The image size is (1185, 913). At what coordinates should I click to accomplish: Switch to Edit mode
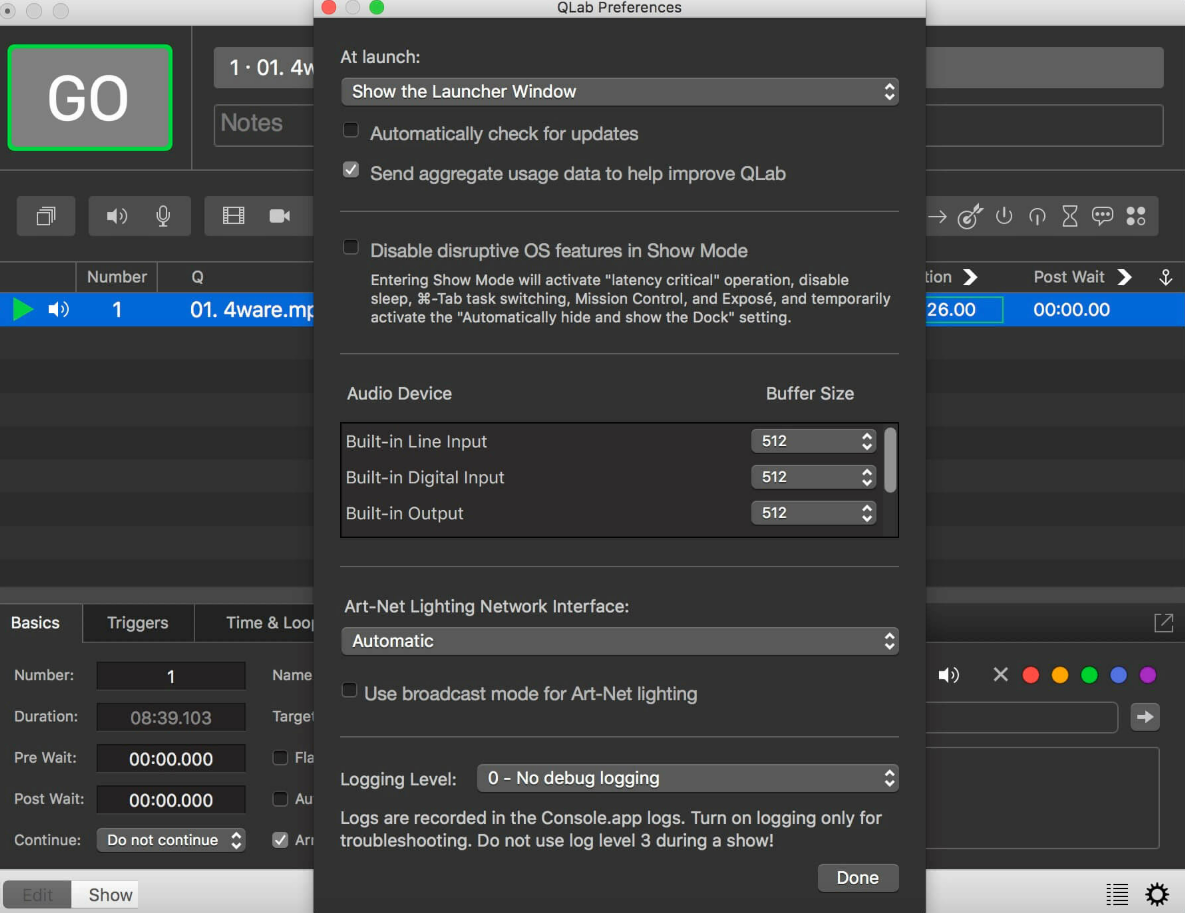[37, 895]
